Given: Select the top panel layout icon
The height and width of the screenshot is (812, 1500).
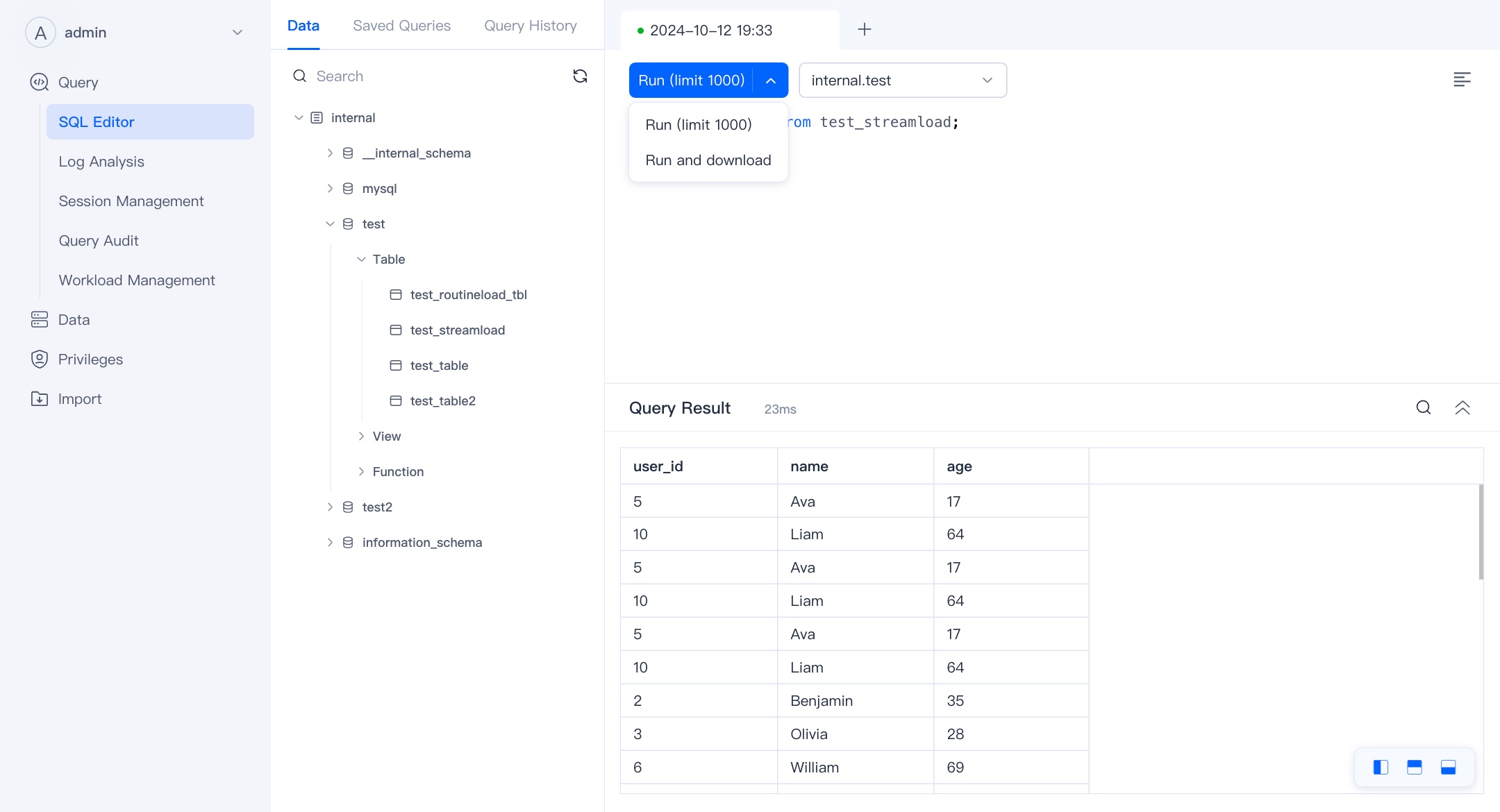Looking at the screenshot, I should tap(1414, 767).
